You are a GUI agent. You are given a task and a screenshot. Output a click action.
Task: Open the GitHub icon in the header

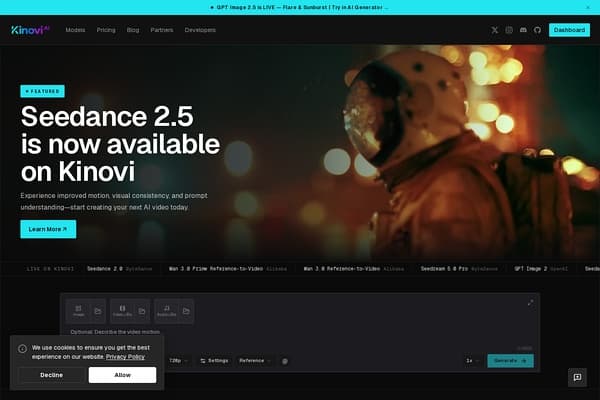[x=537, y=30]
